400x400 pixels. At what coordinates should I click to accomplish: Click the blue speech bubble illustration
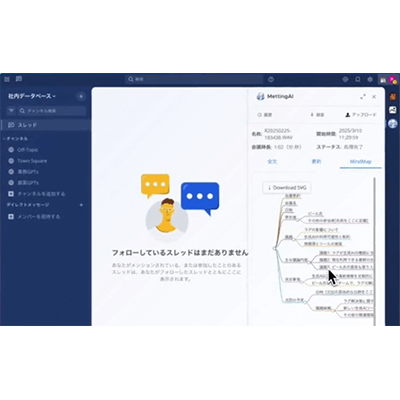200,198
